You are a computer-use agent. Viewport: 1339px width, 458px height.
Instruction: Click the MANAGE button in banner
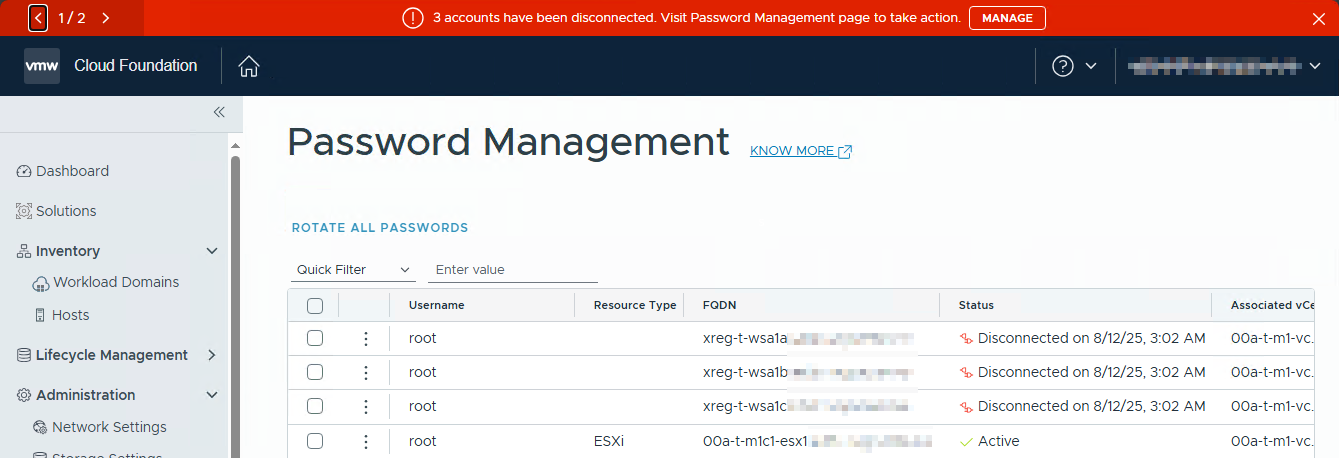(1007, 18)
